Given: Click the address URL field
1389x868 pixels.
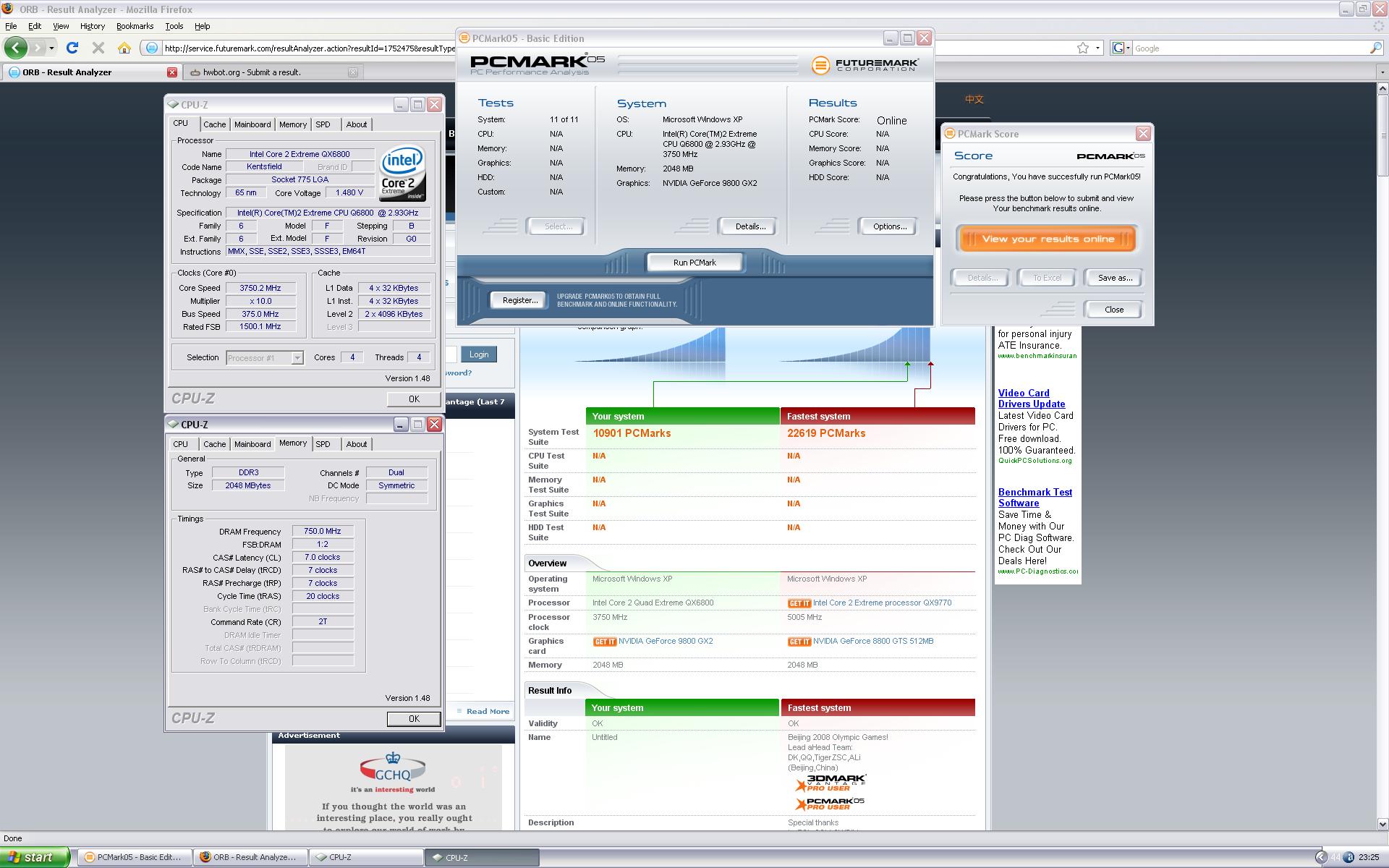Looking at the screenshot, I should (309, 48).
